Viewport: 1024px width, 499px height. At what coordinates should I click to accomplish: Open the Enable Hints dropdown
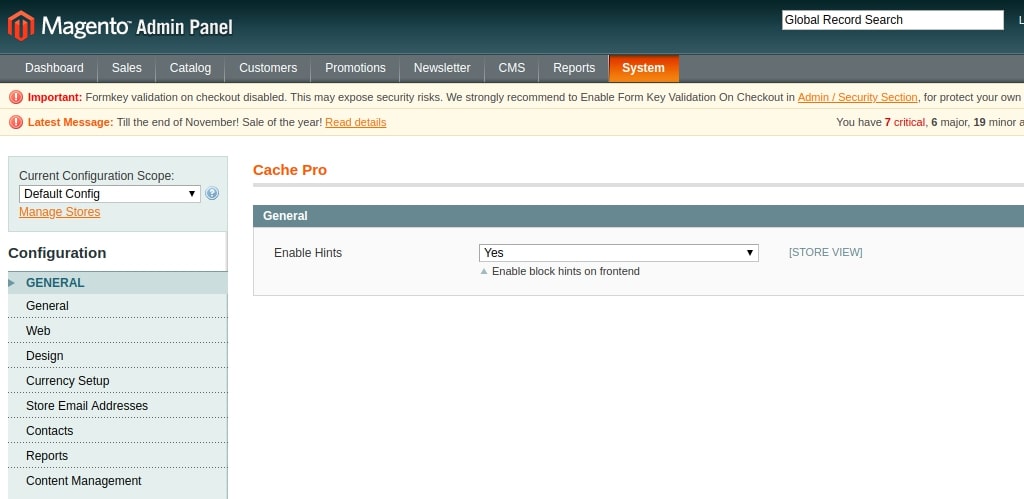(618, 253)
